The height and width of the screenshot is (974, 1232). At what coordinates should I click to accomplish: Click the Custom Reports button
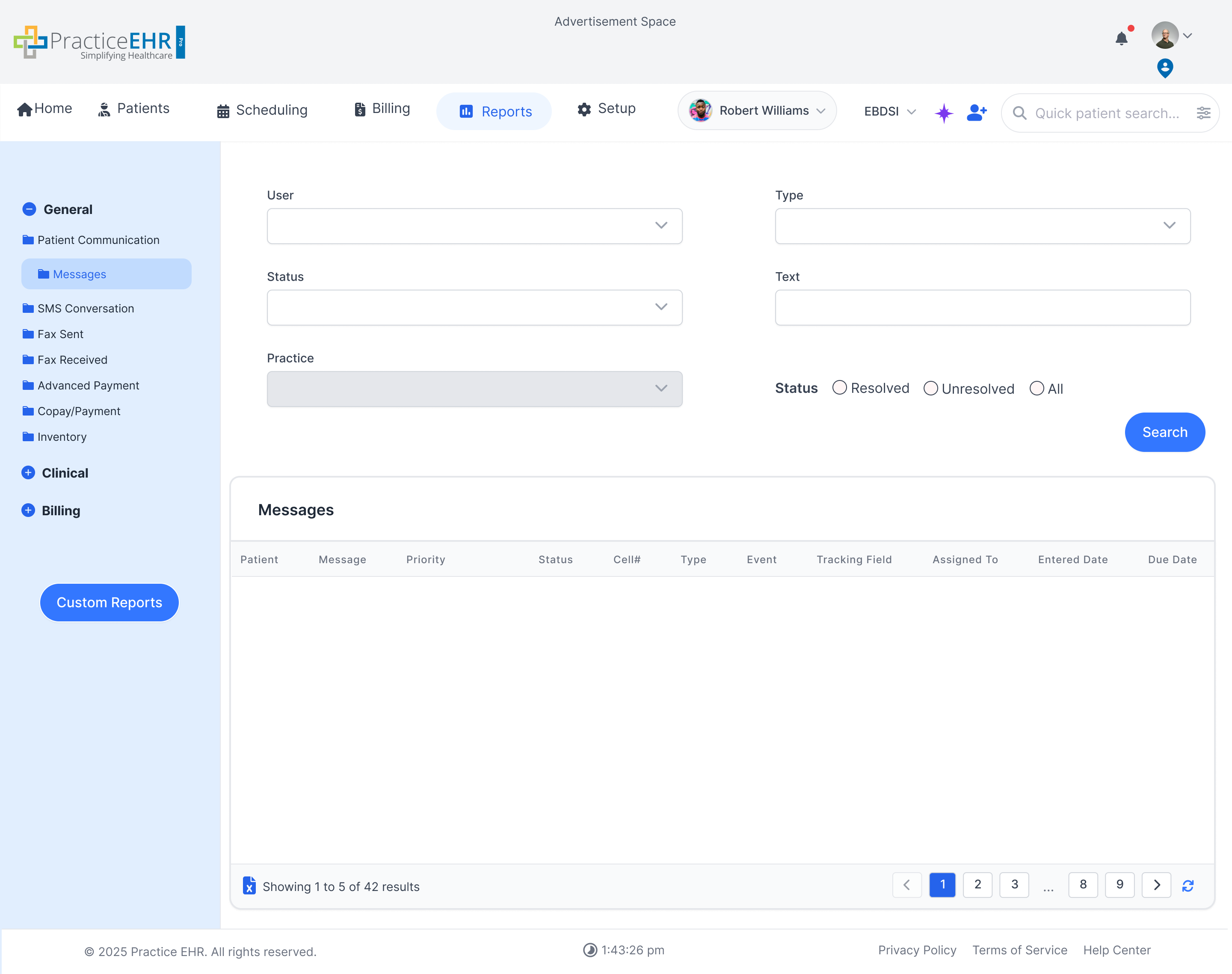[110, 602]
